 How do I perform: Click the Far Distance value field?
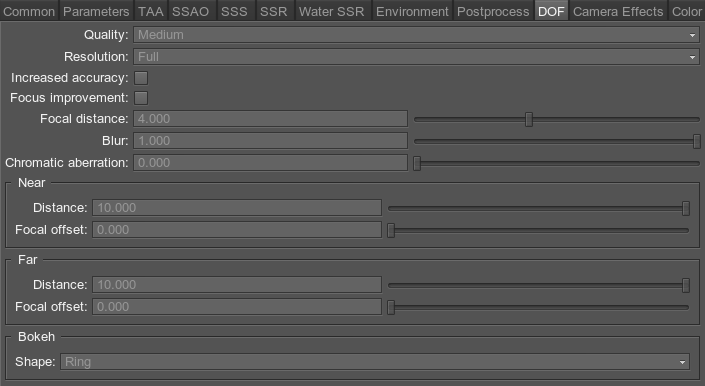[237, 284]
